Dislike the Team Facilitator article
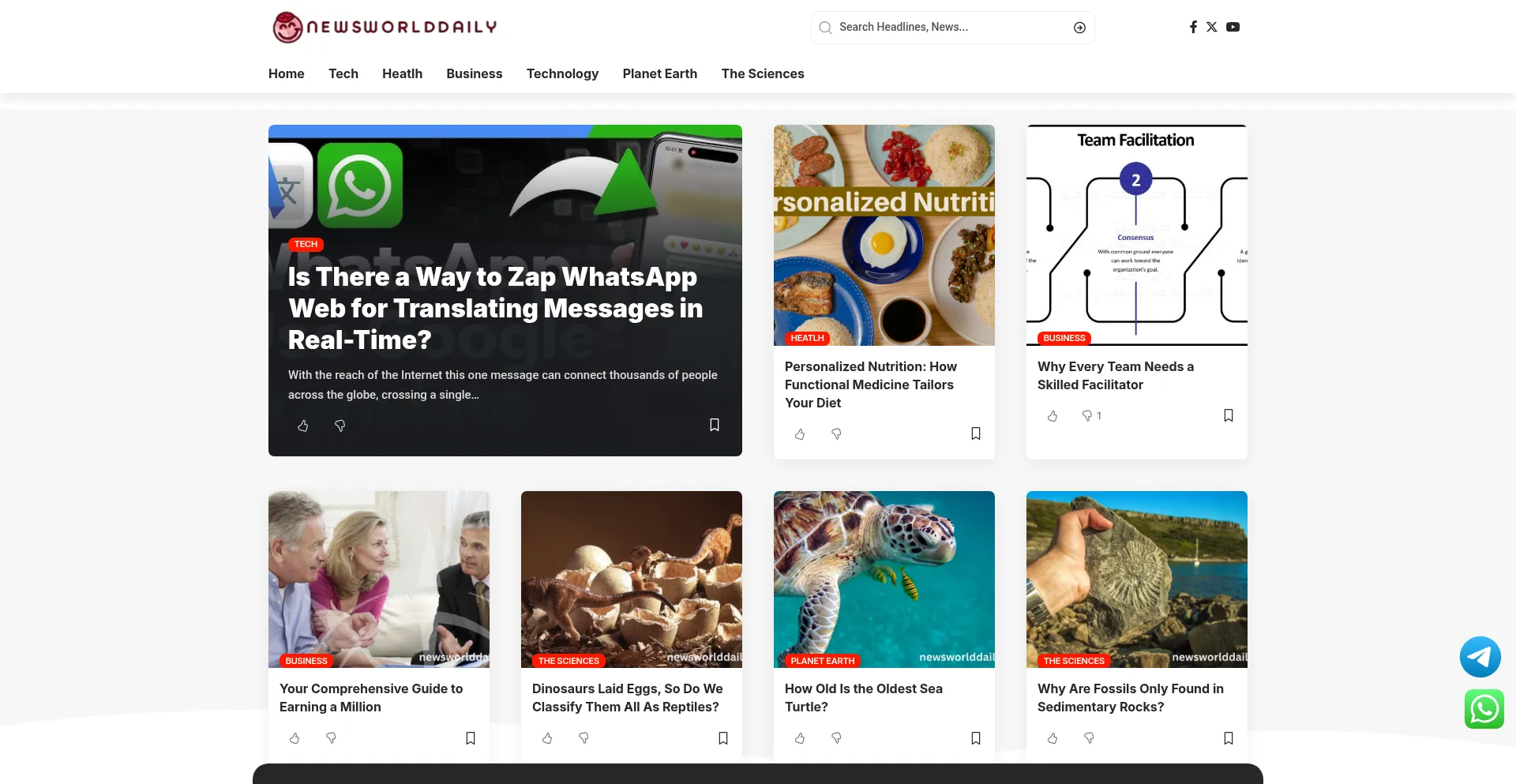 [1087, 415]
